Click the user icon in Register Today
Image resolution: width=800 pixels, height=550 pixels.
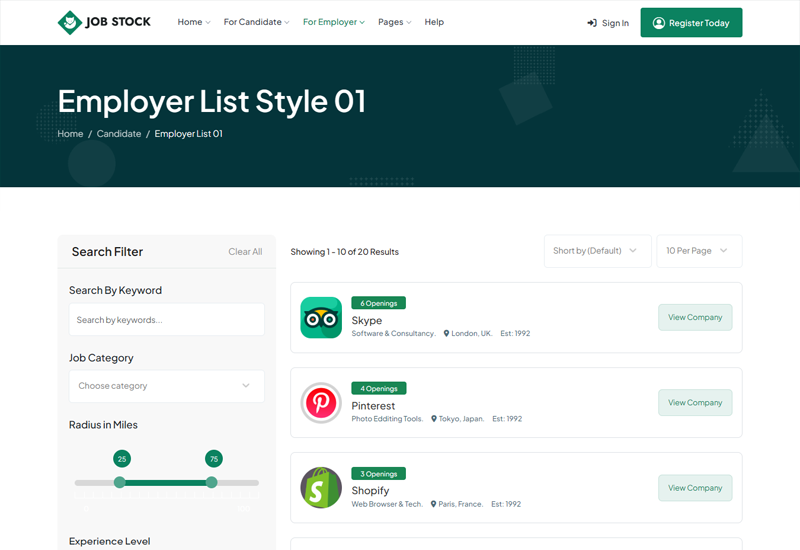click(x=659, y=23)
